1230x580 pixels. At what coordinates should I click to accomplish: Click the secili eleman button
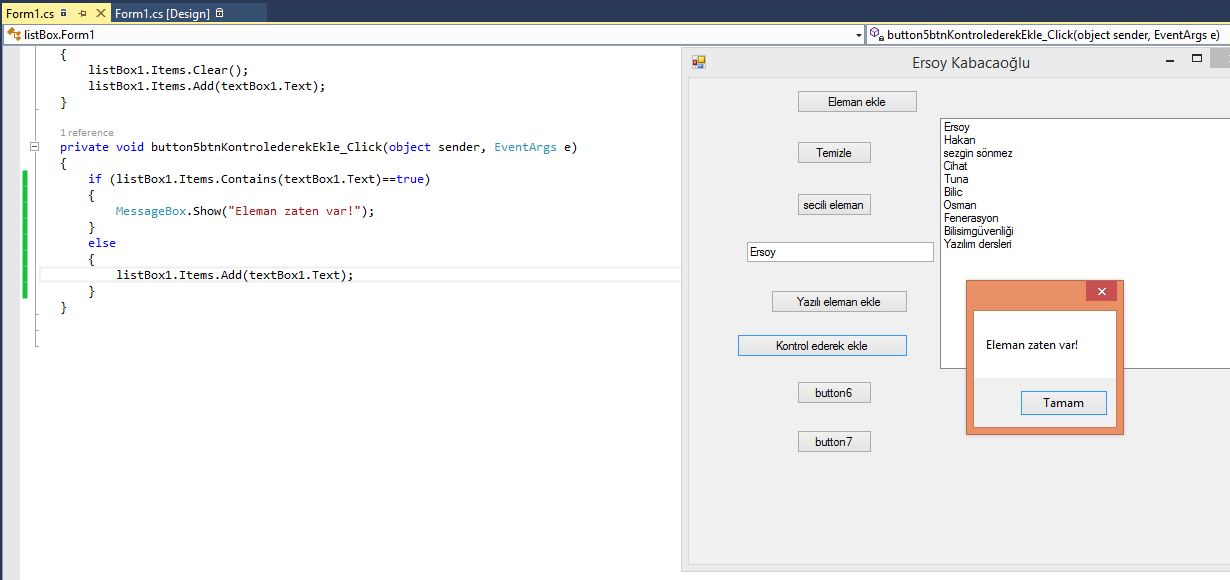(834, 204)
